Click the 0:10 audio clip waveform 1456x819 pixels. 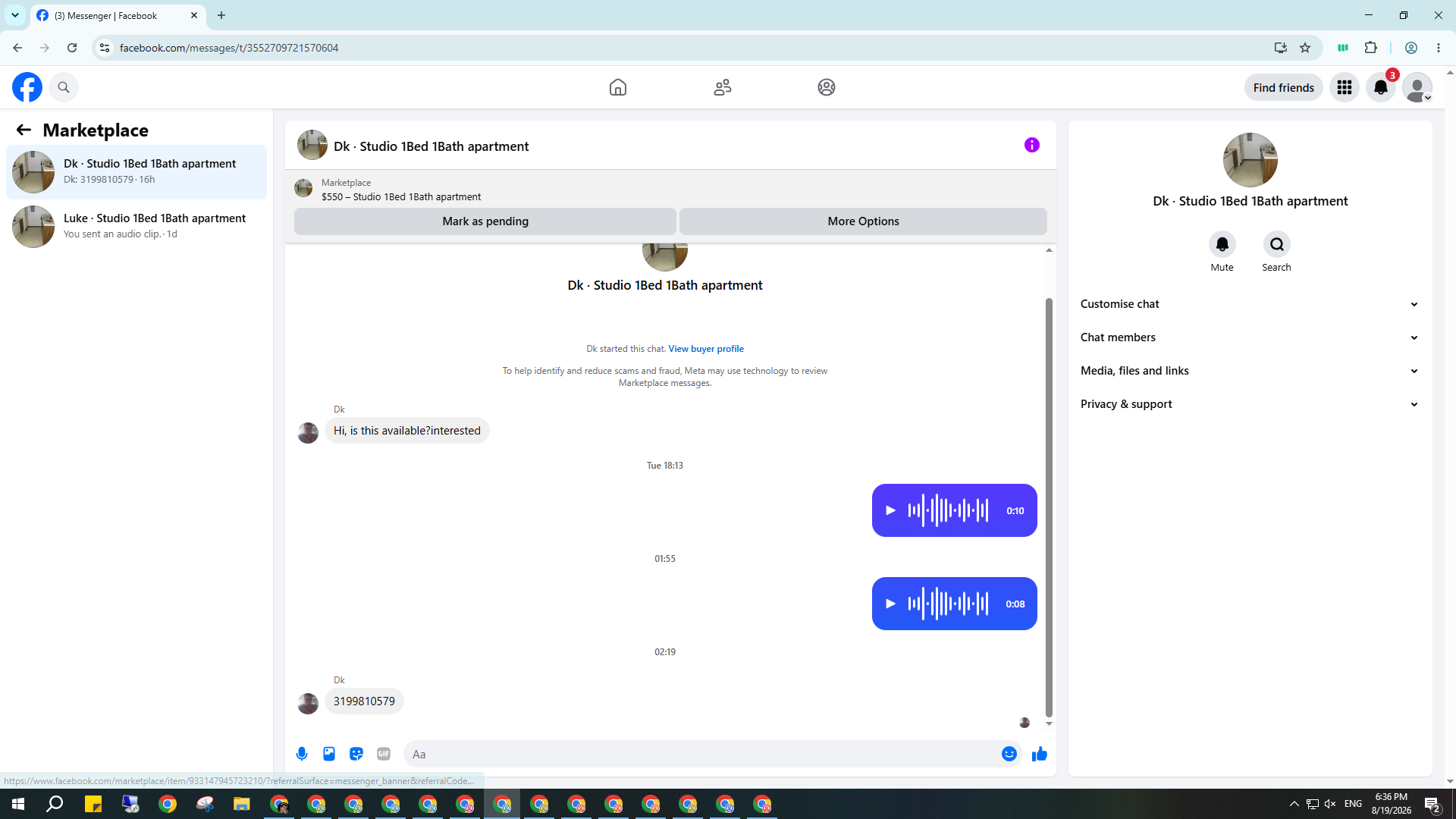pyautogui.click(x=948, y=510)
